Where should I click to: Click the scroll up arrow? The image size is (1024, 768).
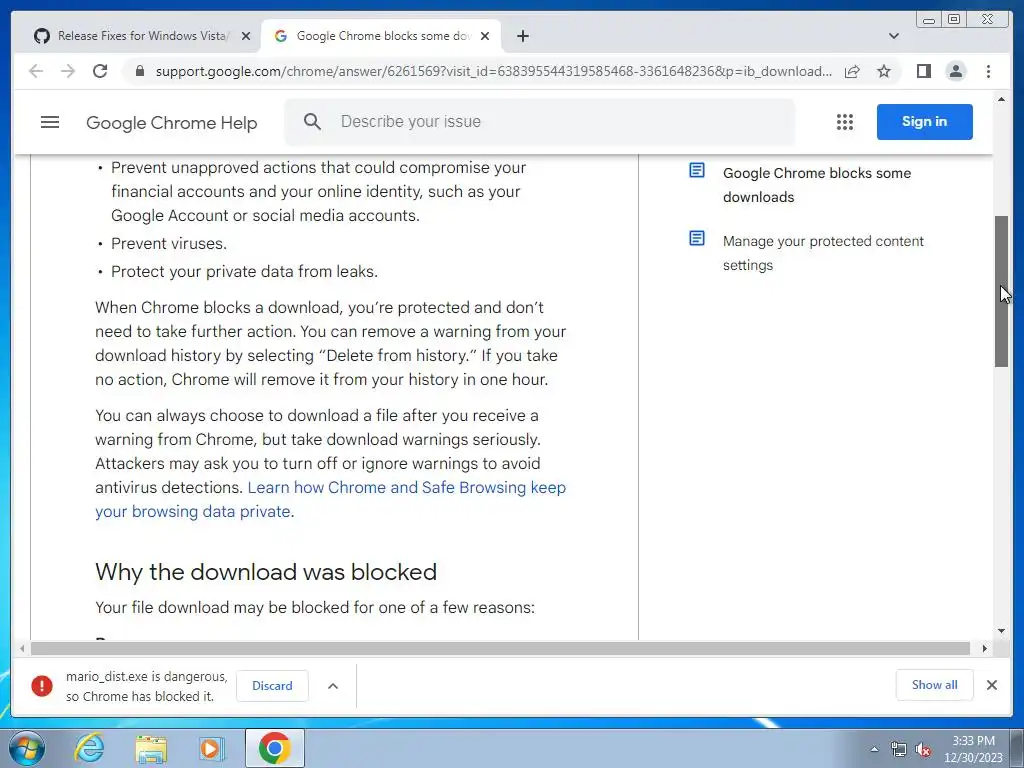coord(1001,99)
